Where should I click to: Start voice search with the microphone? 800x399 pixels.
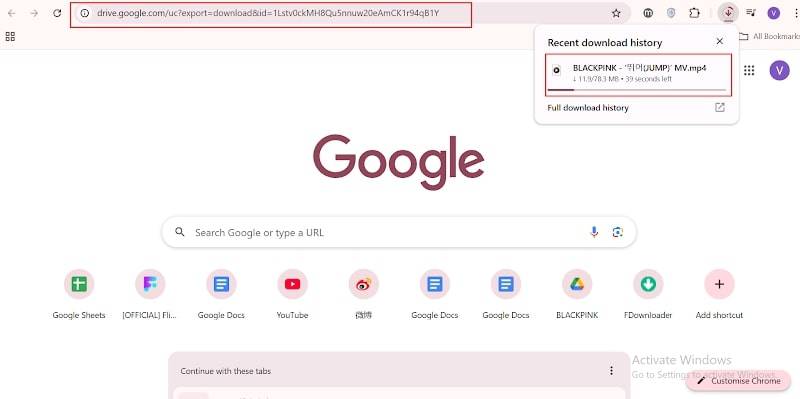point(594,232)
